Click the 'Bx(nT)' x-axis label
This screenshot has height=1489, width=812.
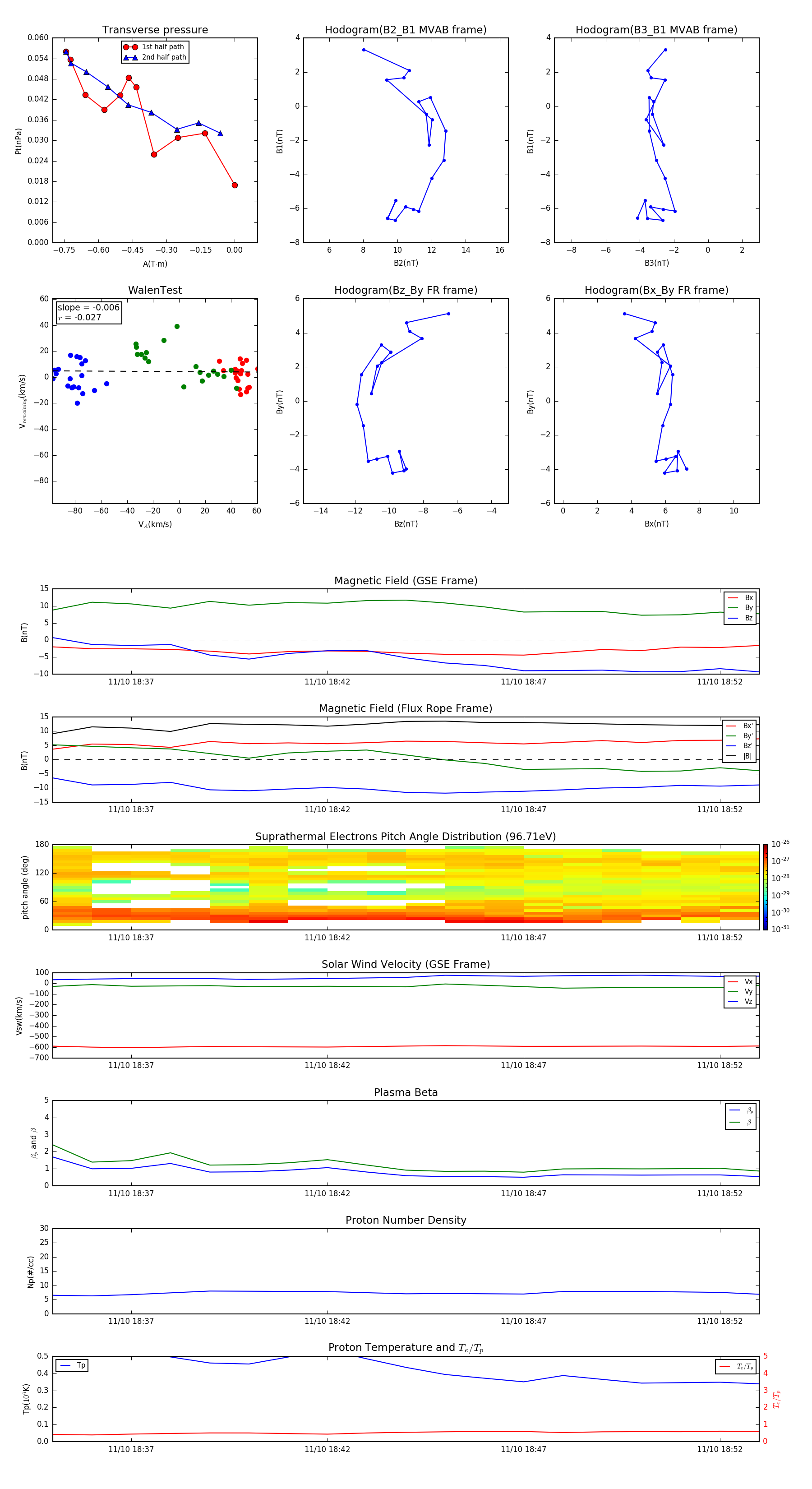point(656,524)
